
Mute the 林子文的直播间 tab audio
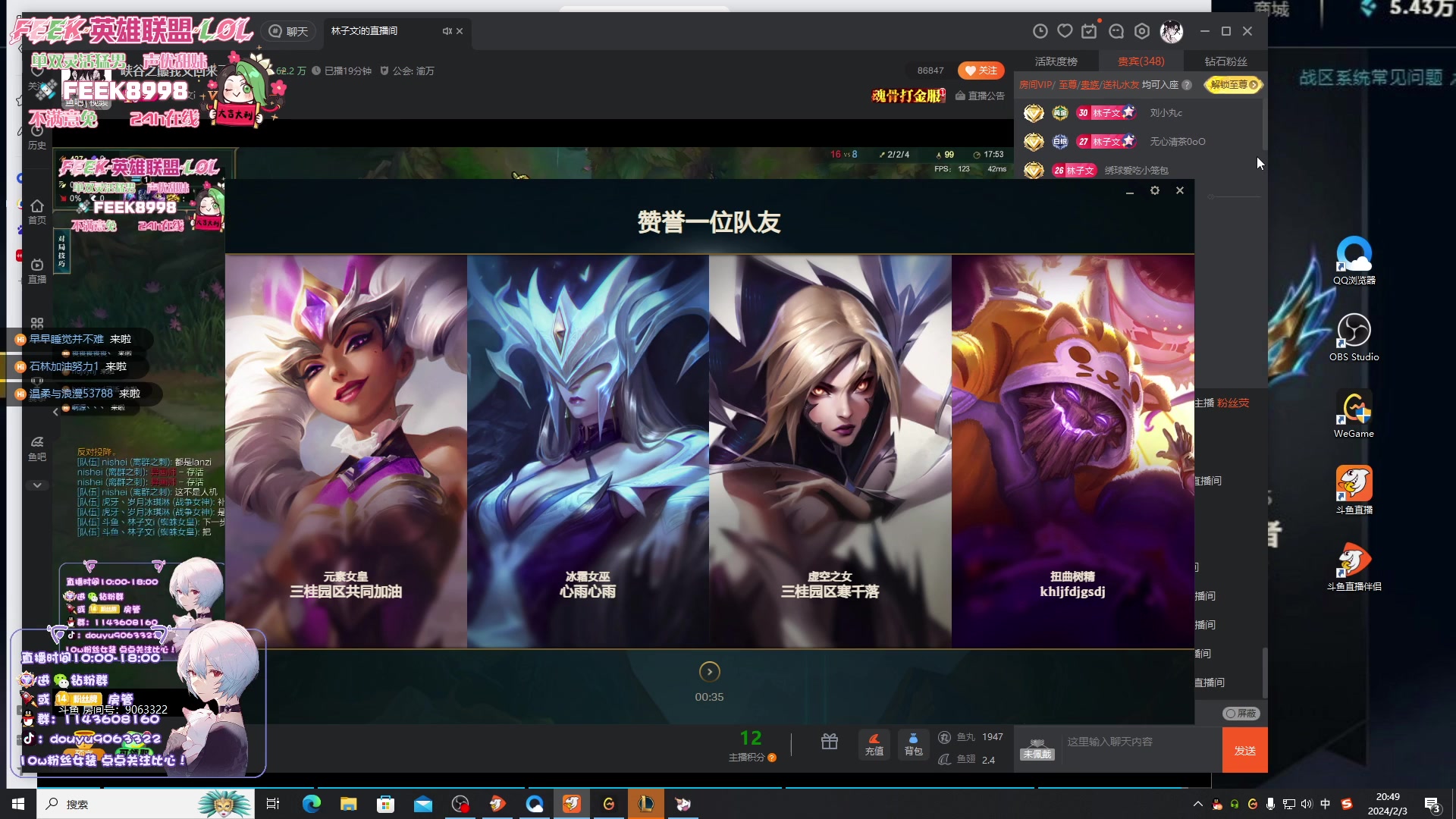pyautogui.click(x=447, y=31)
